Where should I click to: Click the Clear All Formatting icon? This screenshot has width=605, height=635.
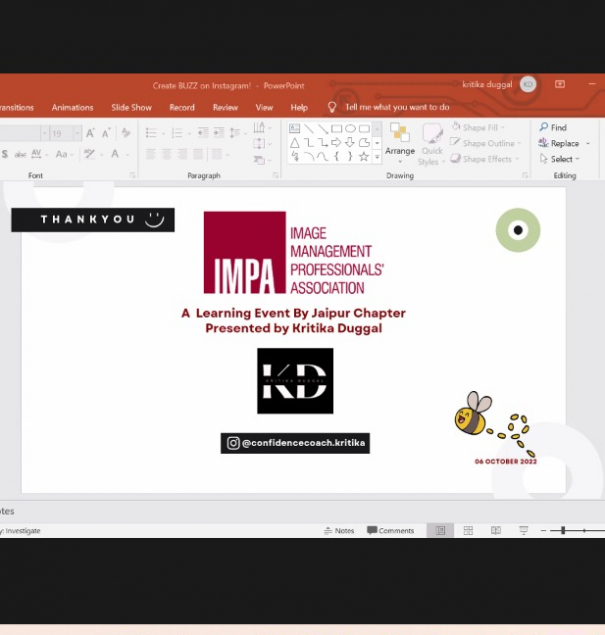[x=126, y=133]
